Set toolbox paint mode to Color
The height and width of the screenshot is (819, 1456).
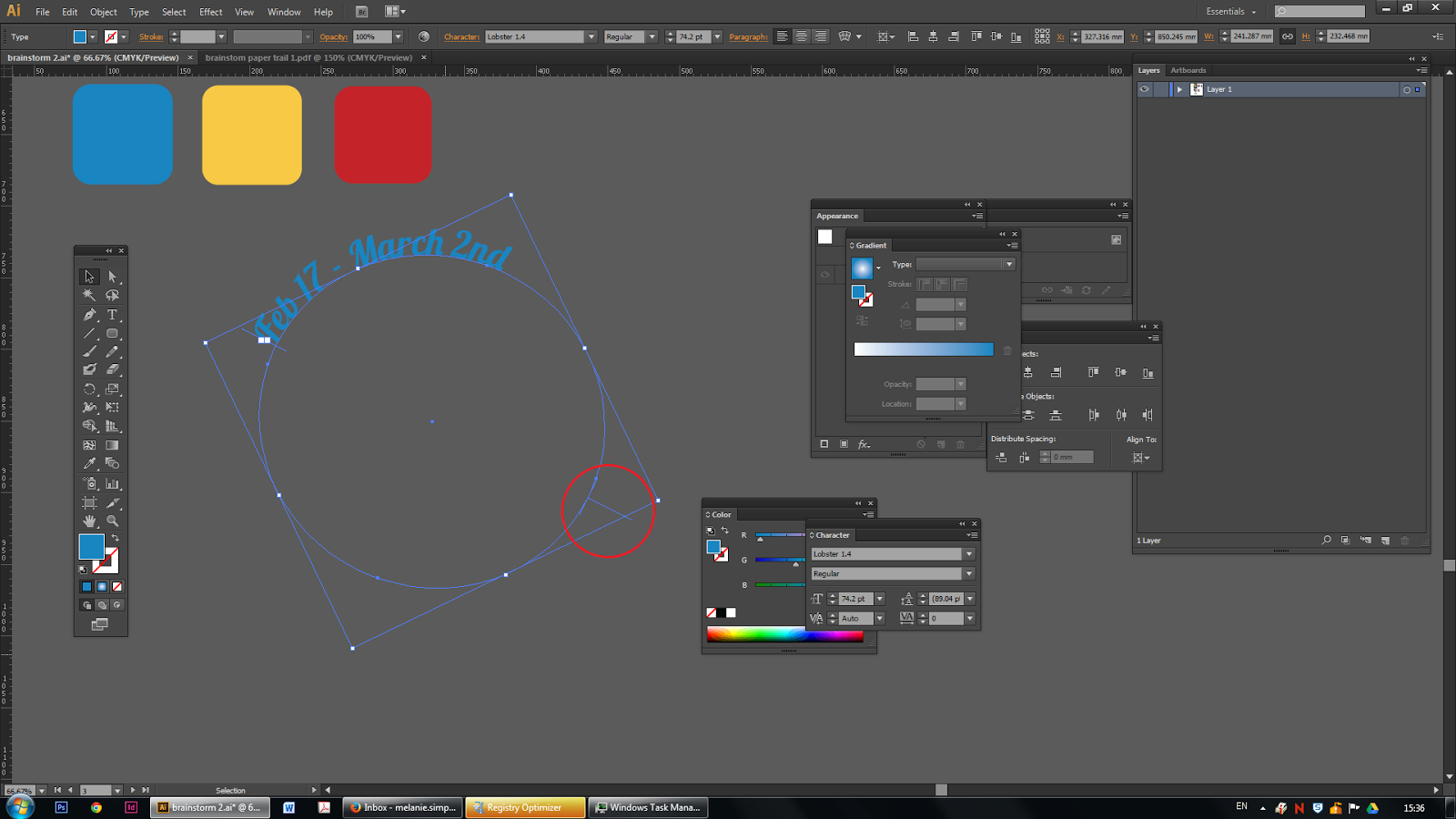click(x=86, y=587)
